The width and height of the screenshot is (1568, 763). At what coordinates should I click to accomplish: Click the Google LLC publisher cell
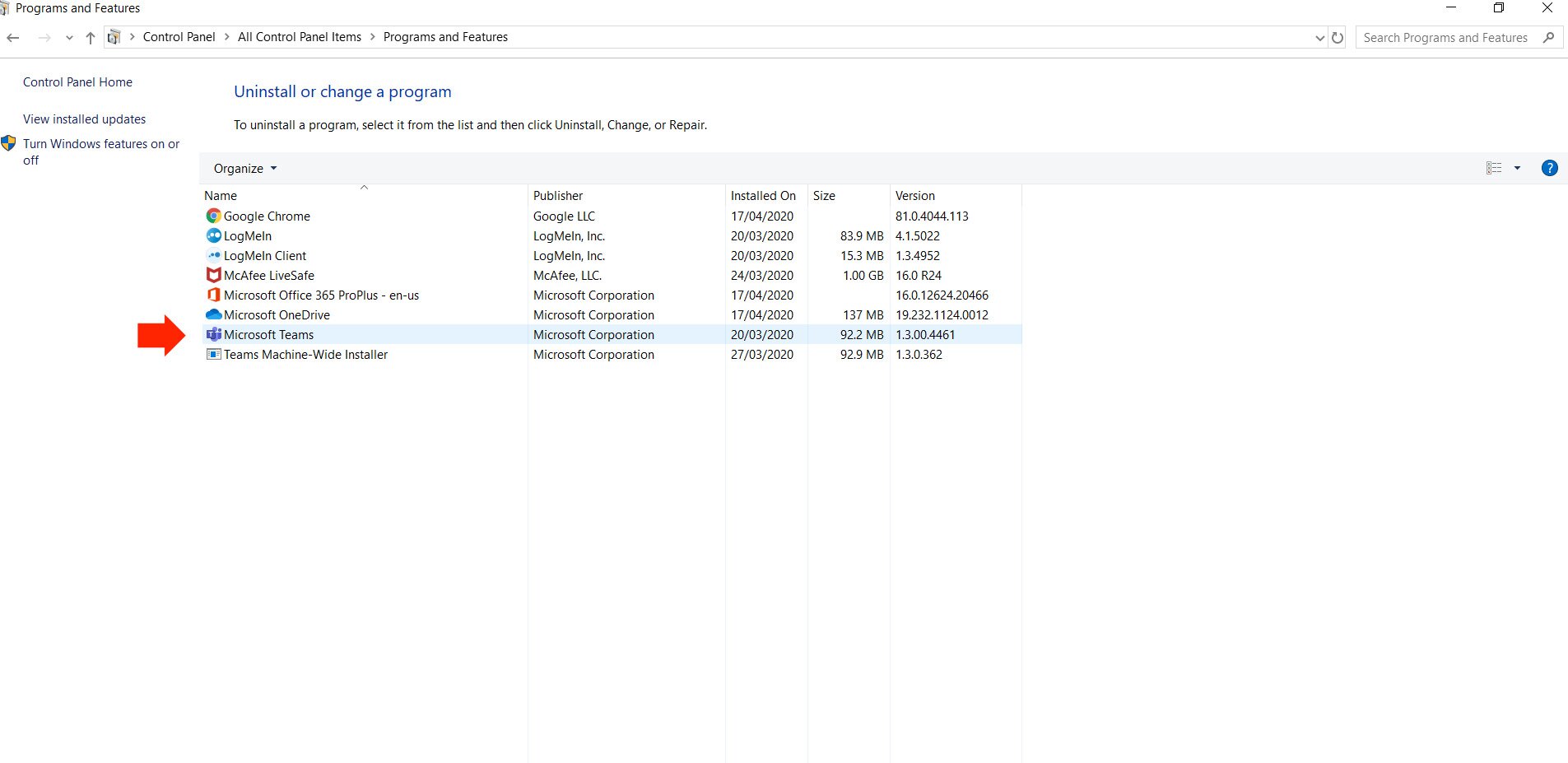[x=564, y=216]
